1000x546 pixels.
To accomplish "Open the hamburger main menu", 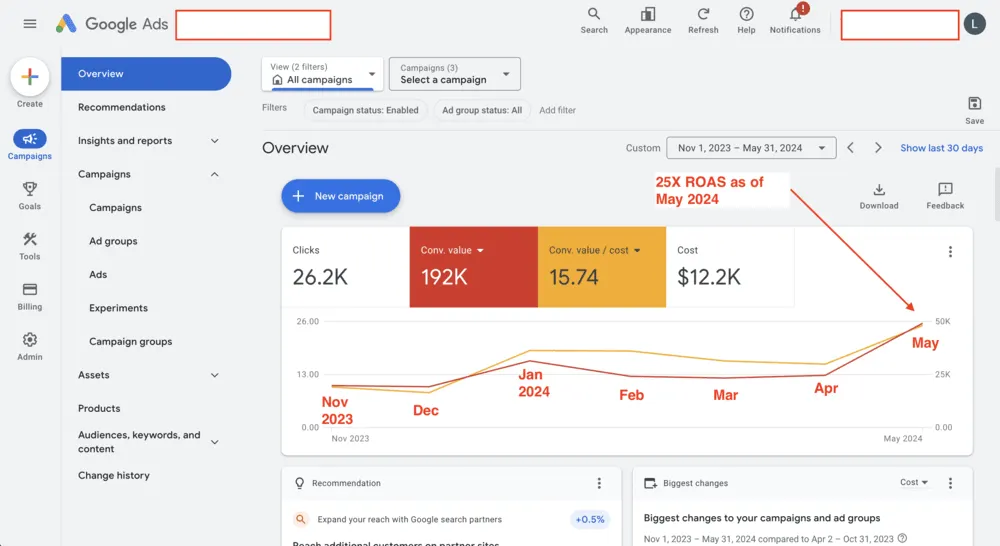I will [x=29, y=24].
